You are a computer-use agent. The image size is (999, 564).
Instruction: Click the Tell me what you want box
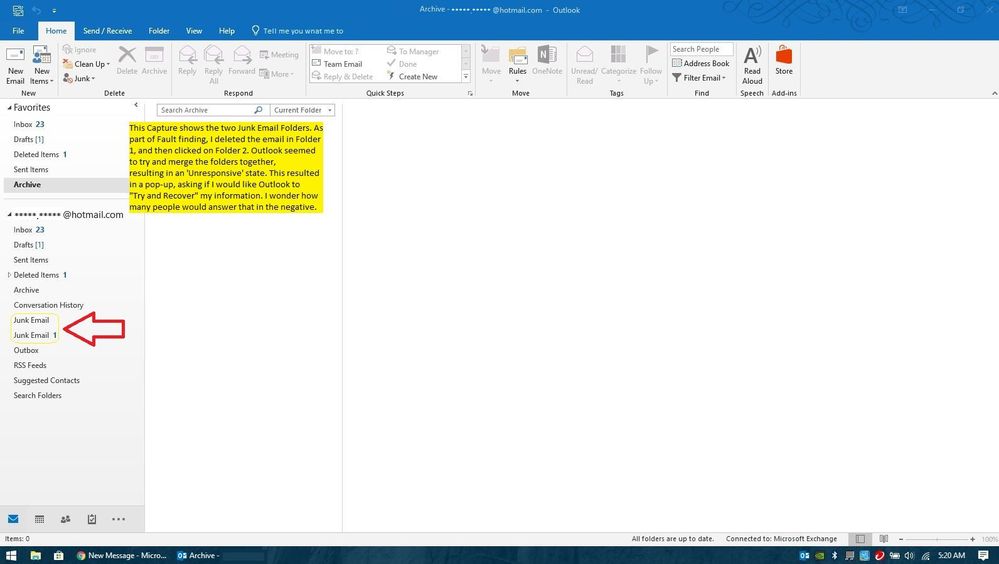click(298, 31)
